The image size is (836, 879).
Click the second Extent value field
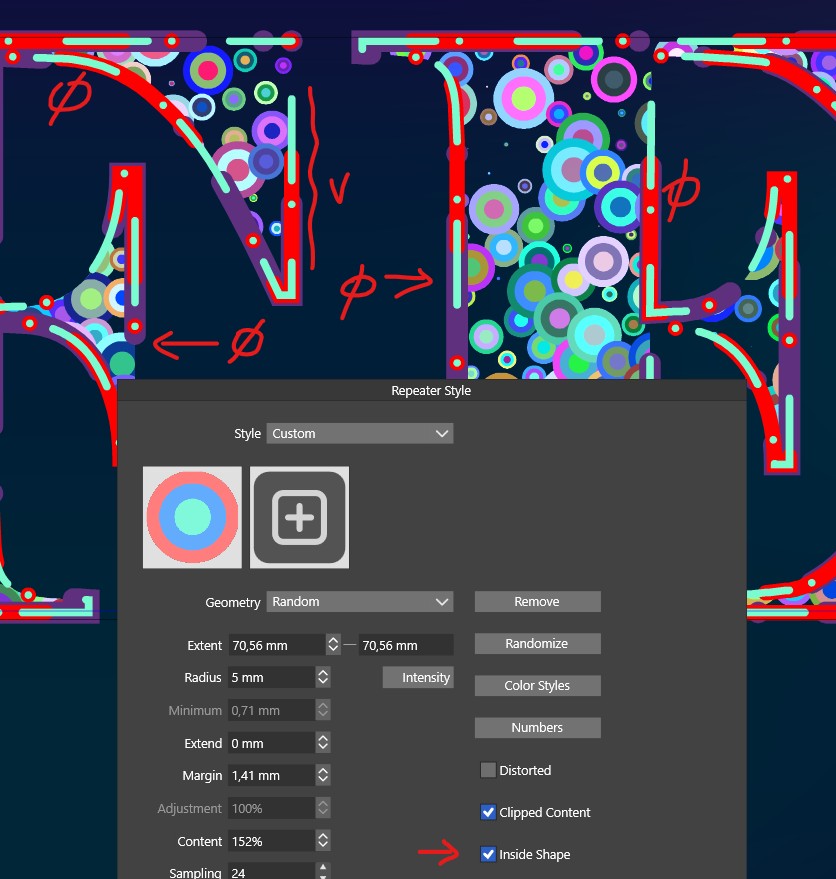pyautogui.click(x=405, y=645)
